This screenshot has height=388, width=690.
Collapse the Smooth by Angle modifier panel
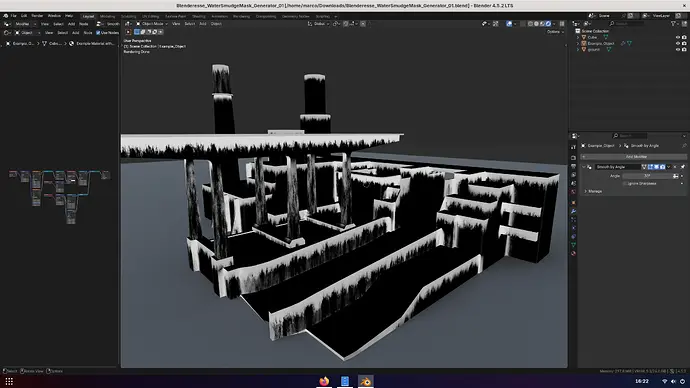pyautogui.click(x=584, y=167)
